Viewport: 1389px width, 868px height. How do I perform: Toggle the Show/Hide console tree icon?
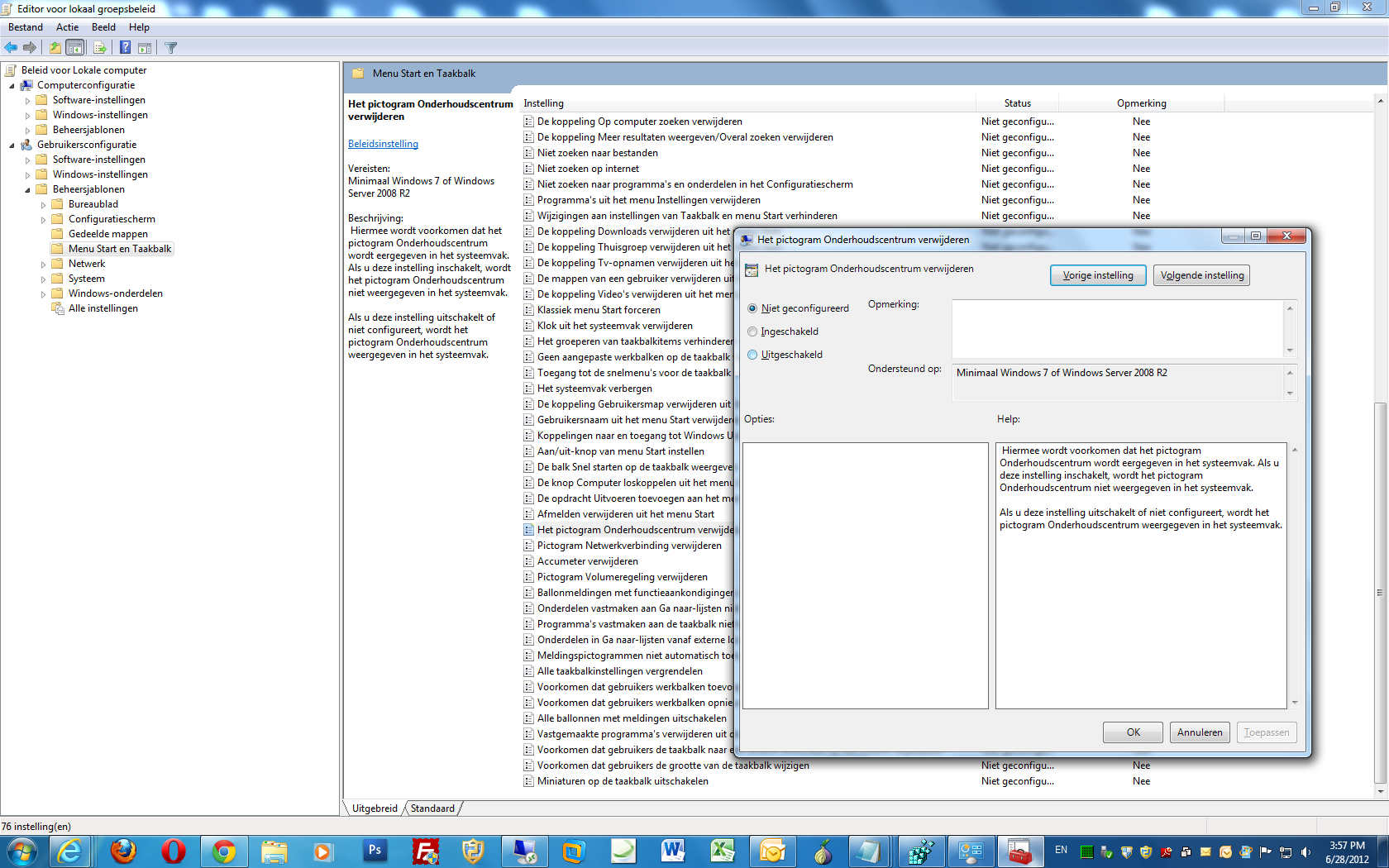pos(75,47)
